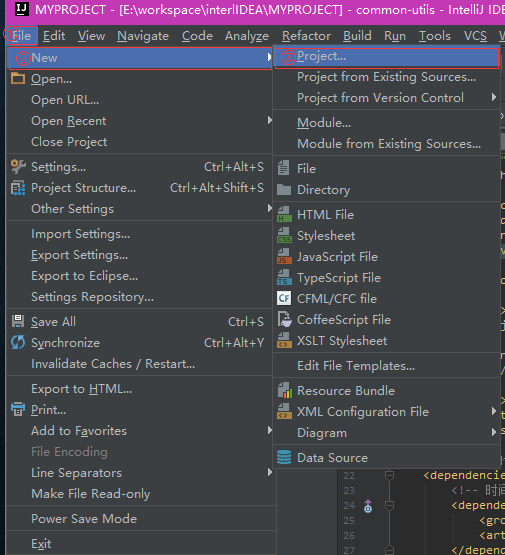
Task: Open the File menu
Action: click(22, 35)
